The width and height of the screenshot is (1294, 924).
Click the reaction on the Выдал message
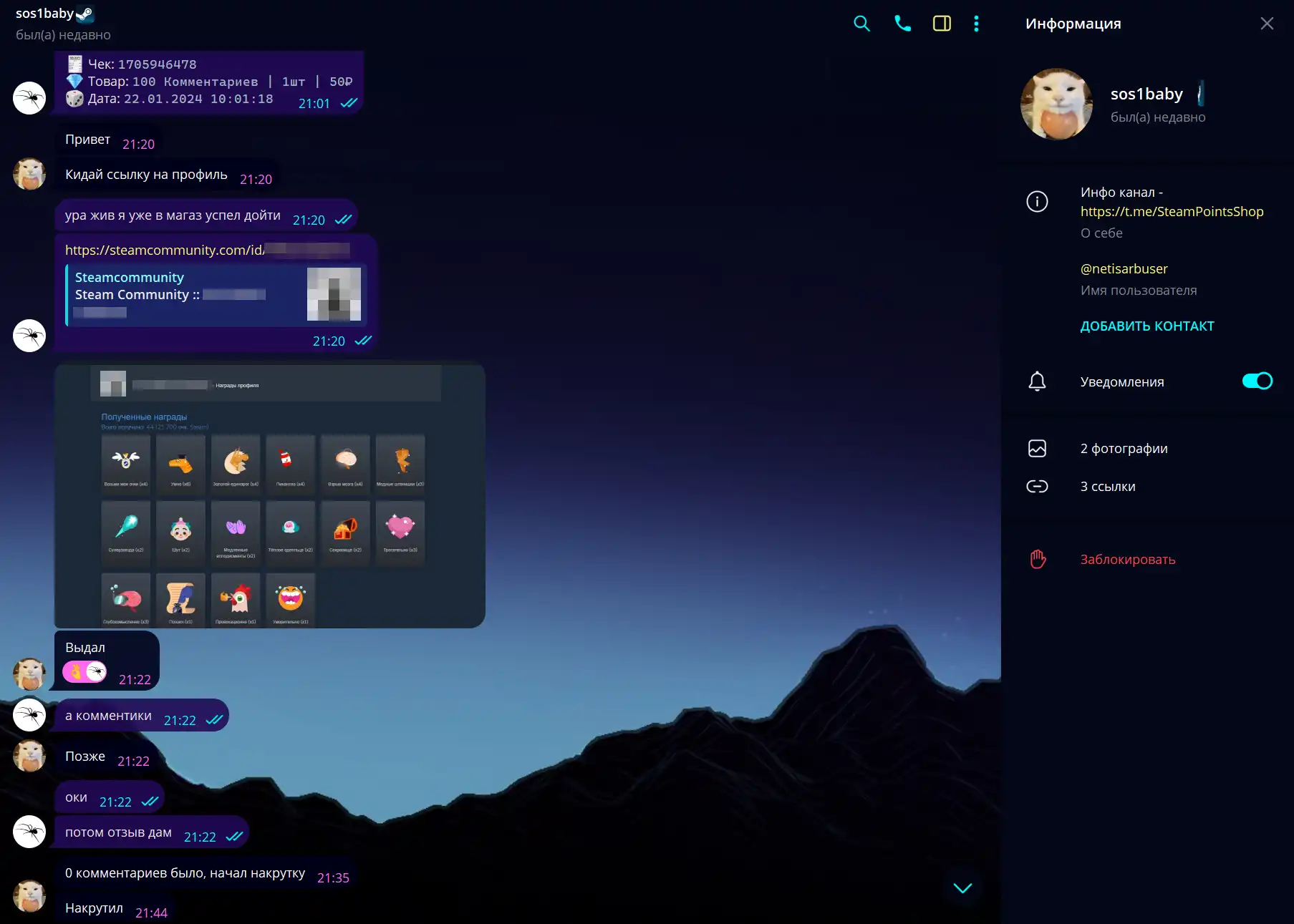85,672
